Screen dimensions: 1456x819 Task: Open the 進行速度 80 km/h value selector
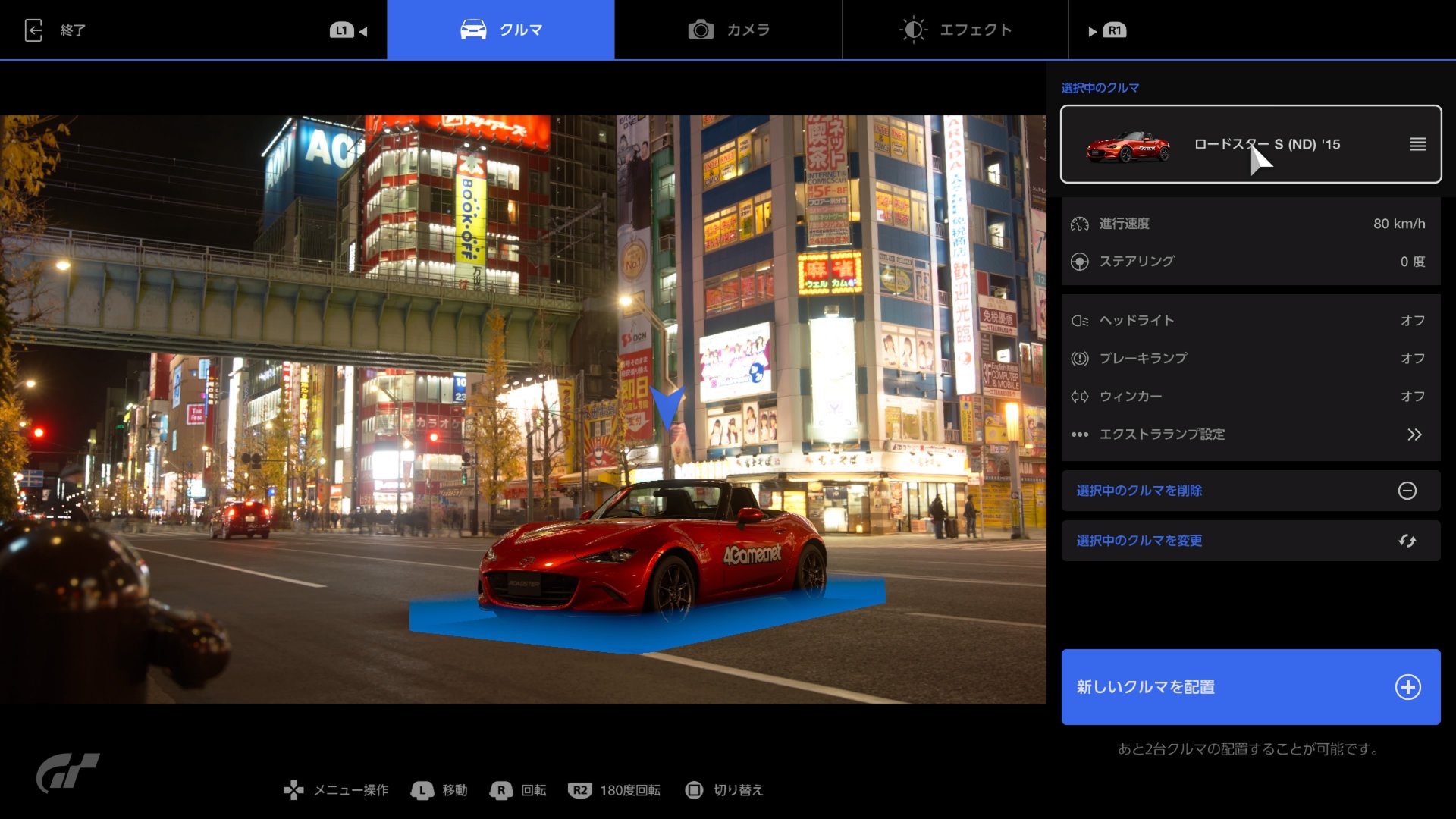(x=1398, y=224)
